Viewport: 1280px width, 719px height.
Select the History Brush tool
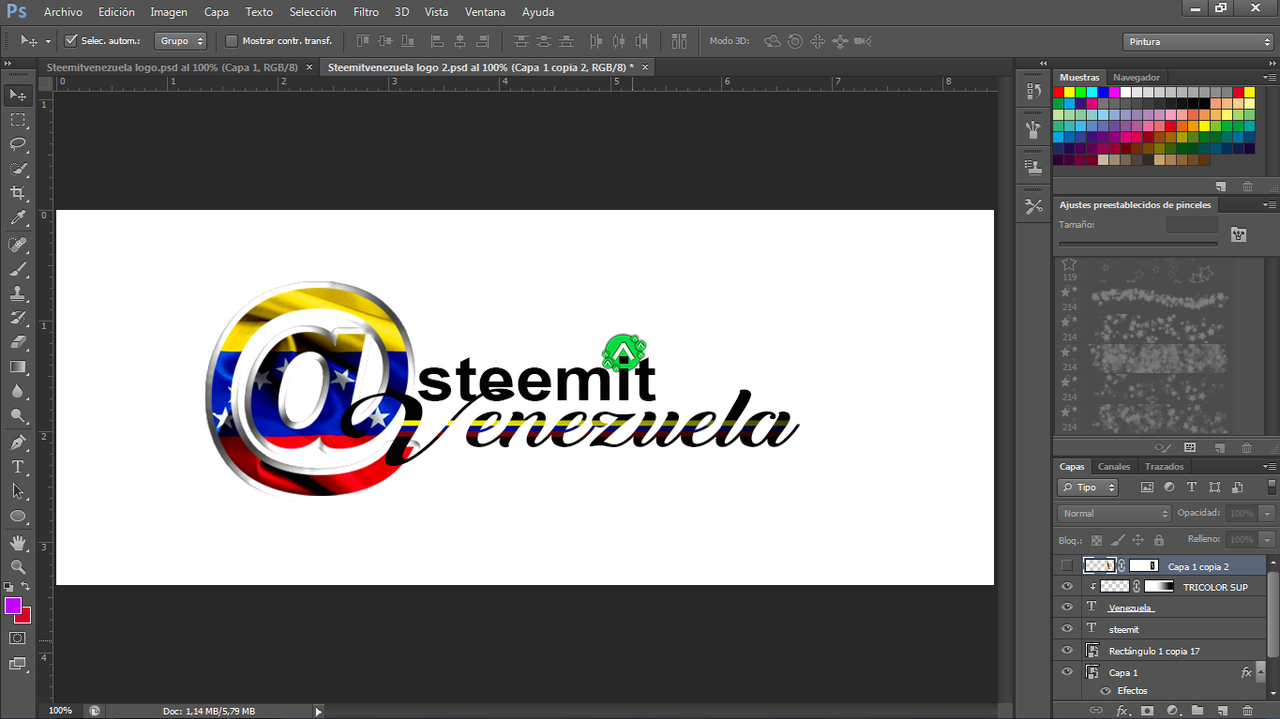18,318
